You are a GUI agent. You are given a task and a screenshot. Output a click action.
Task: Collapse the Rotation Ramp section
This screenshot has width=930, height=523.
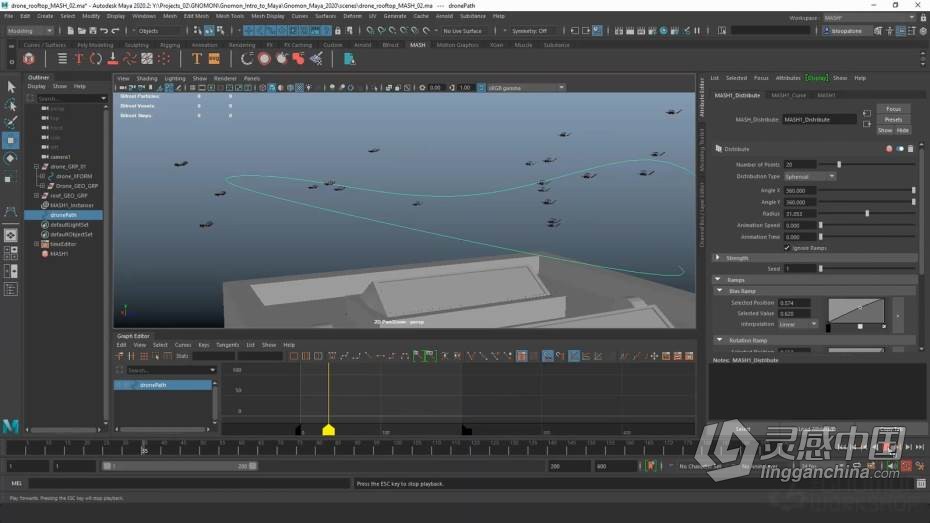coord(720,340)
